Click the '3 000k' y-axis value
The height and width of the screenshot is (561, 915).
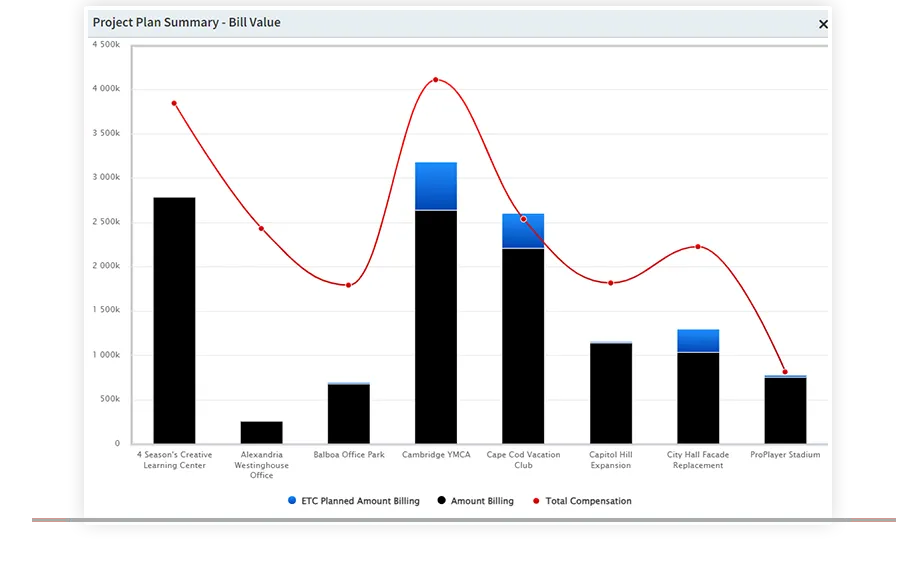click(x=106, y=177)
